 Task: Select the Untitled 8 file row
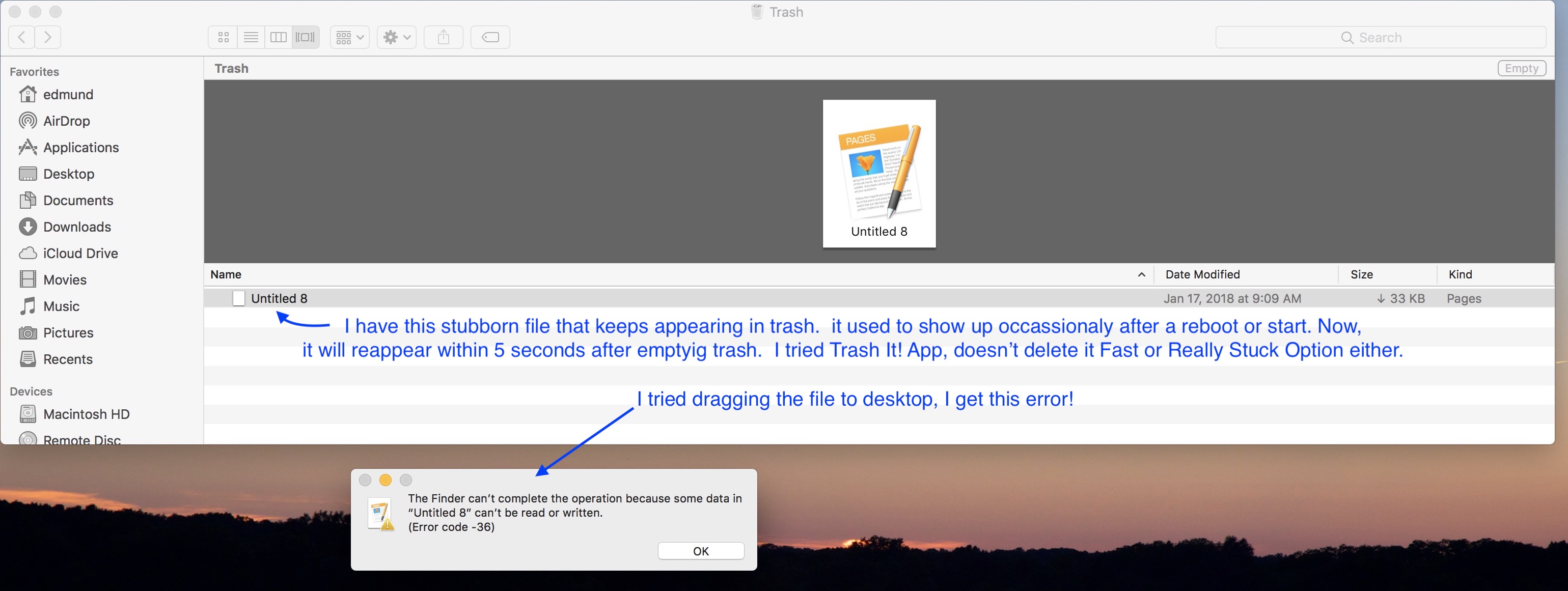pyautogui.click(x=879, y=298)
